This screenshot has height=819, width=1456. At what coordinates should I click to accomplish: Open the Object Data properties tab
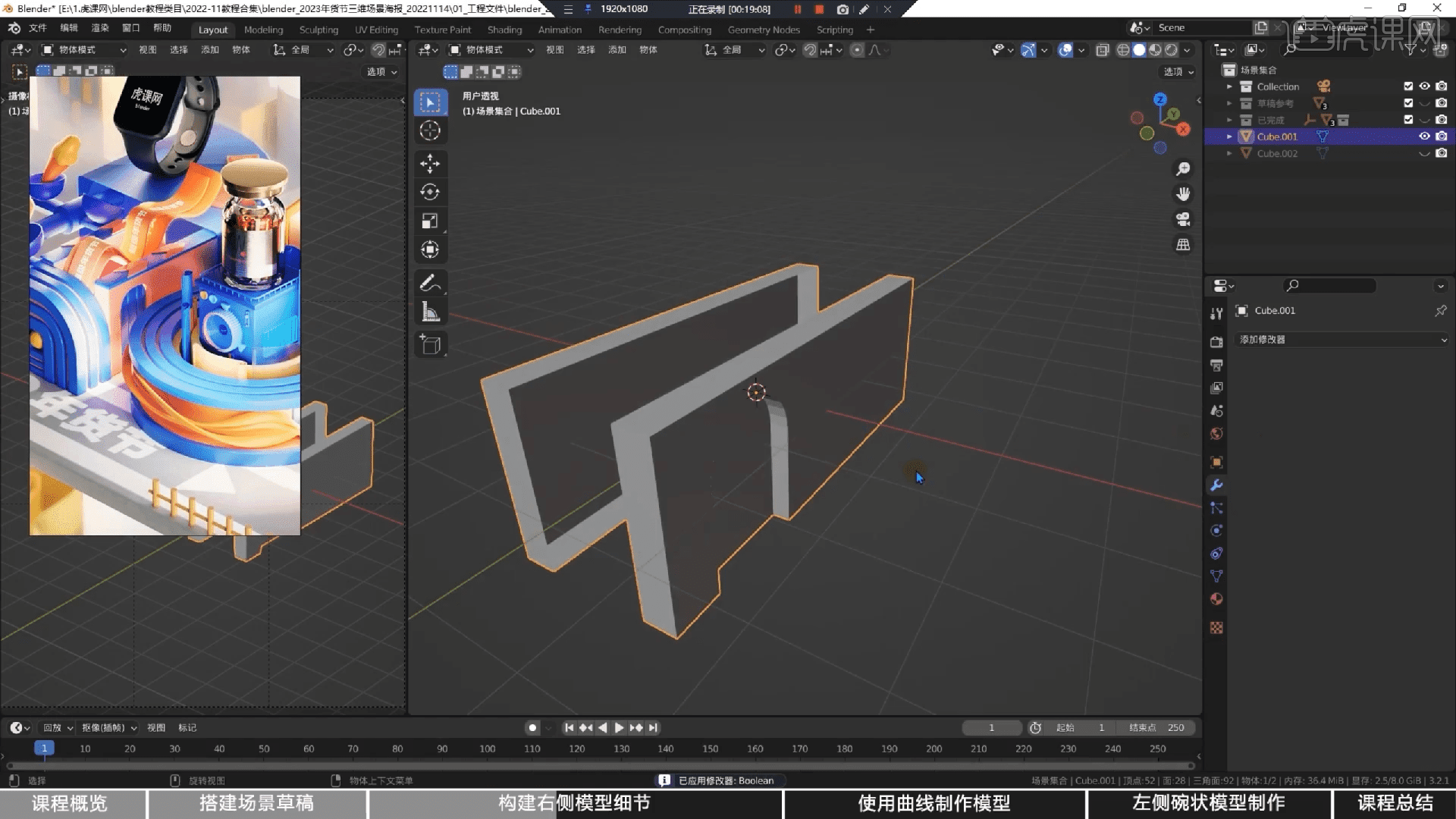tap(1216, 576)
